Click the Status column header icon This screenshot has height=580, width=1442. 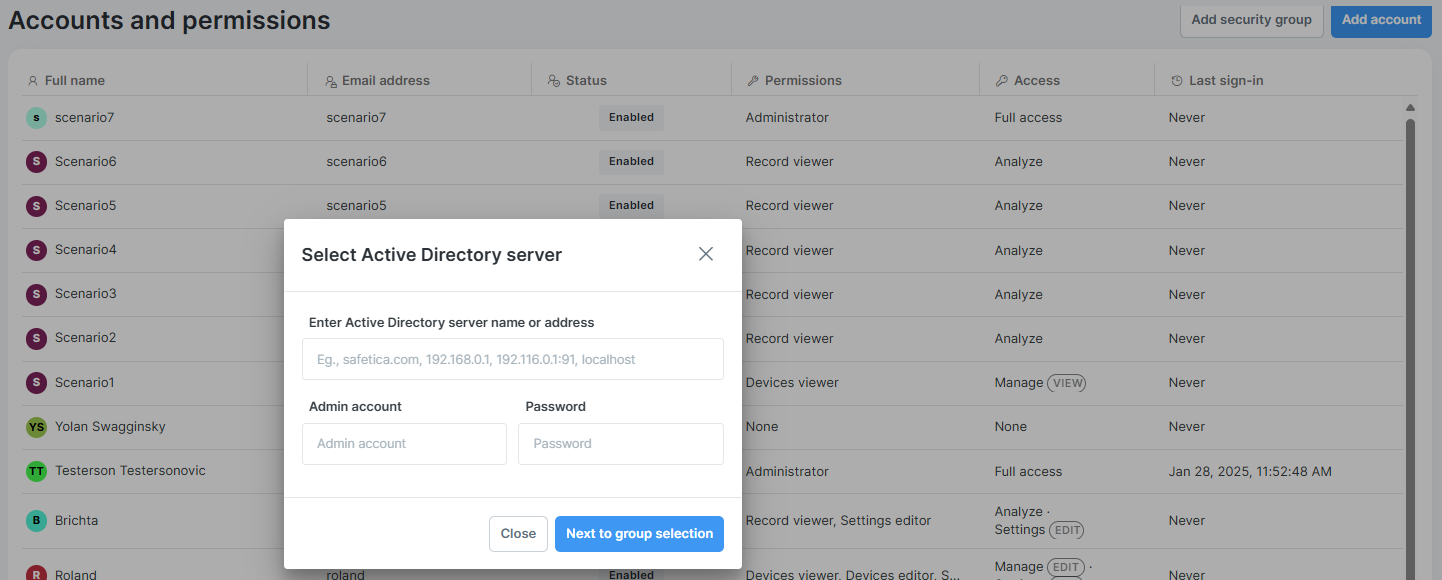(x=554, y=80)
